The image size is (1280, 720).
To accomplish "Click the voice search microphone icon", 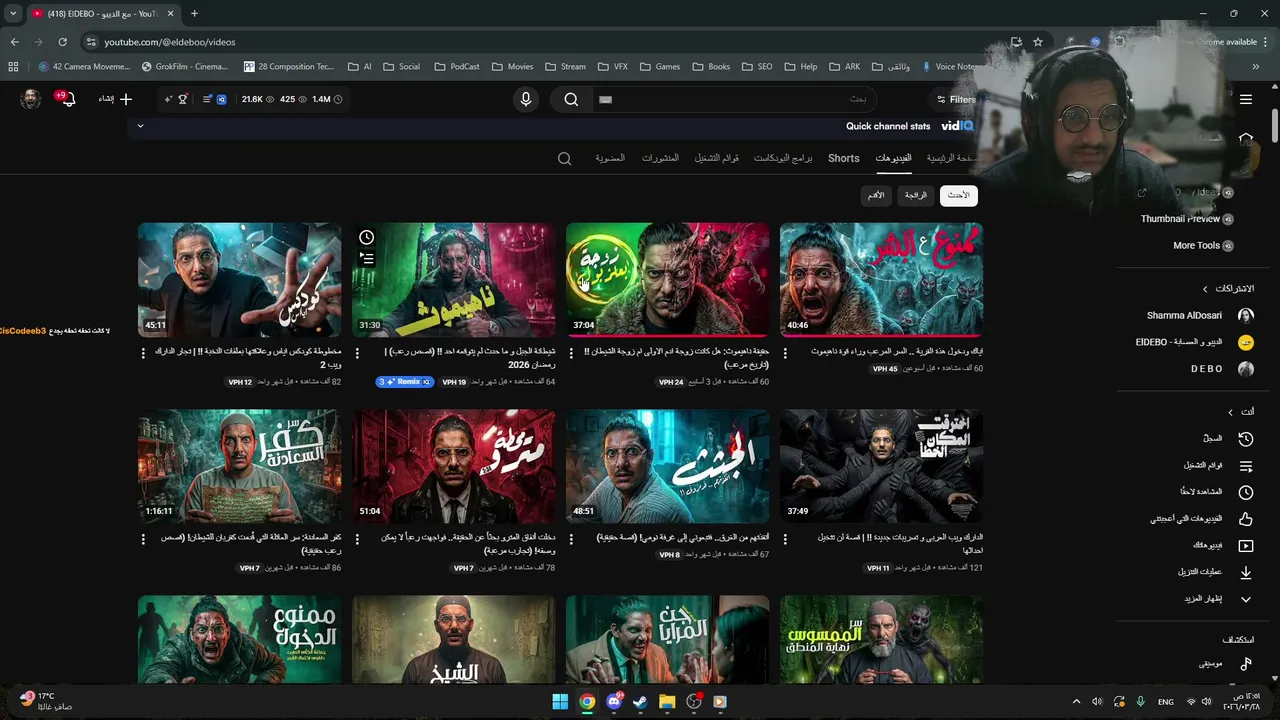I will click(x=526, y=99).
